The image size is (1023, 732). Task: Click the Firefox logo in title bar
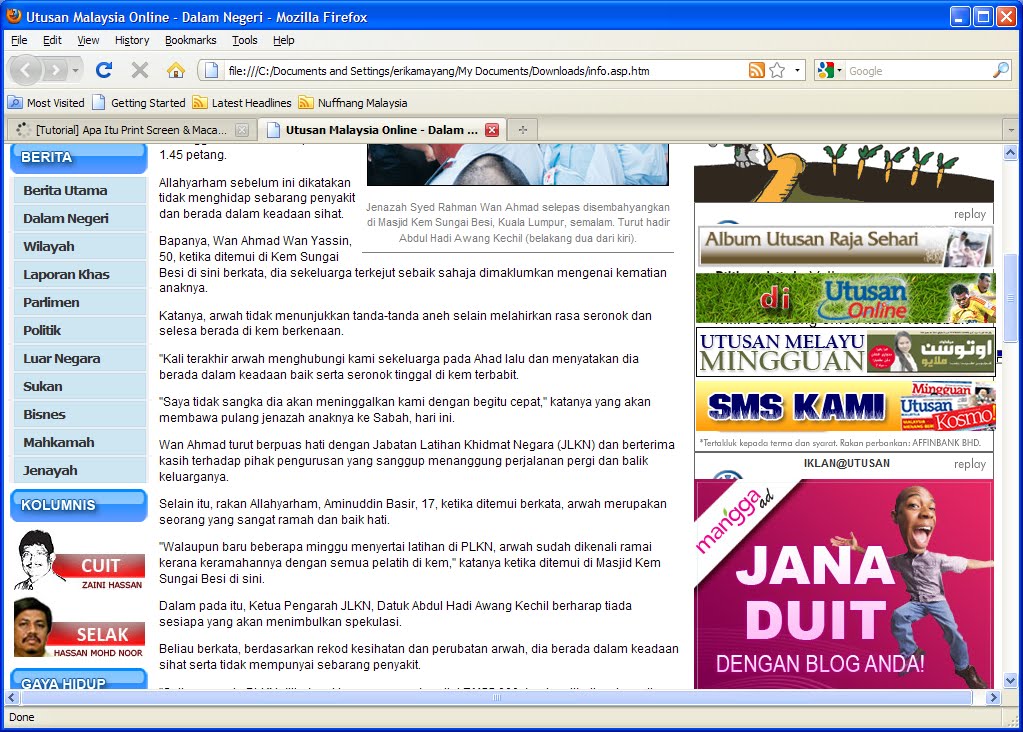tap(14, 16)
